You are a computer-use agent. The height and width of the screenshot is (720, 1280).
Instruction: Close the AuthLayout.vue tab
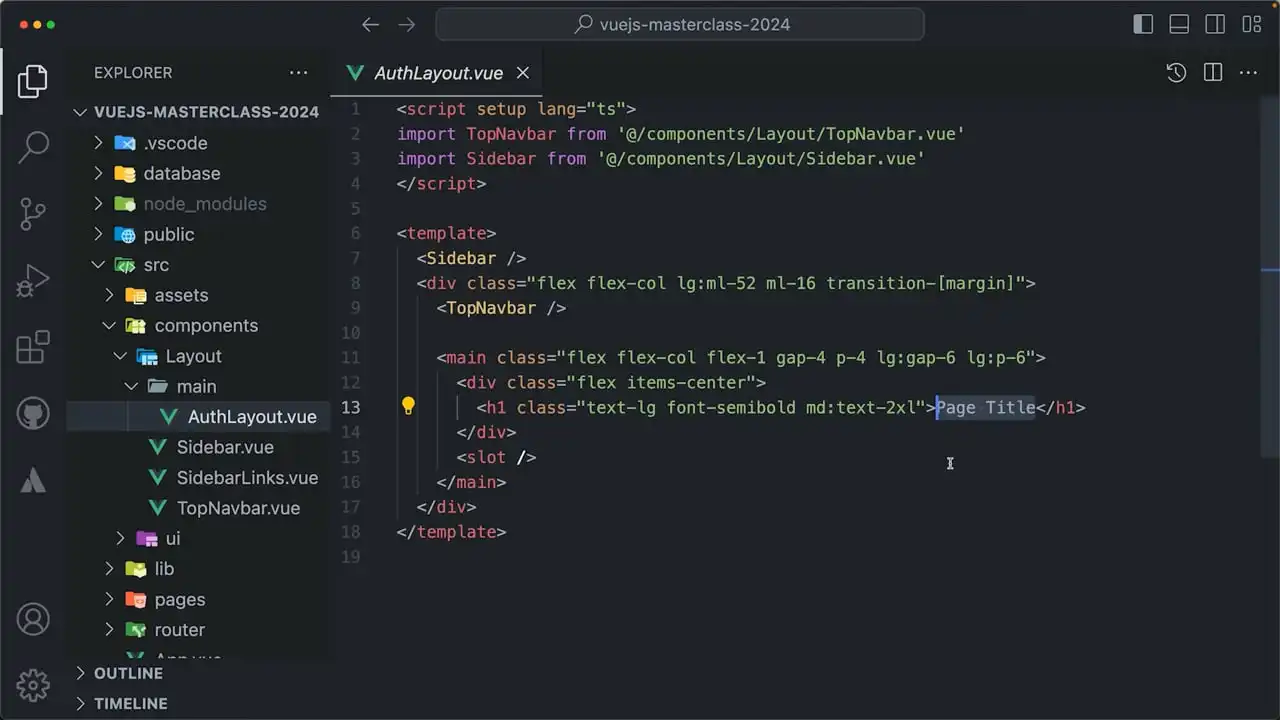tap(523, 73)
